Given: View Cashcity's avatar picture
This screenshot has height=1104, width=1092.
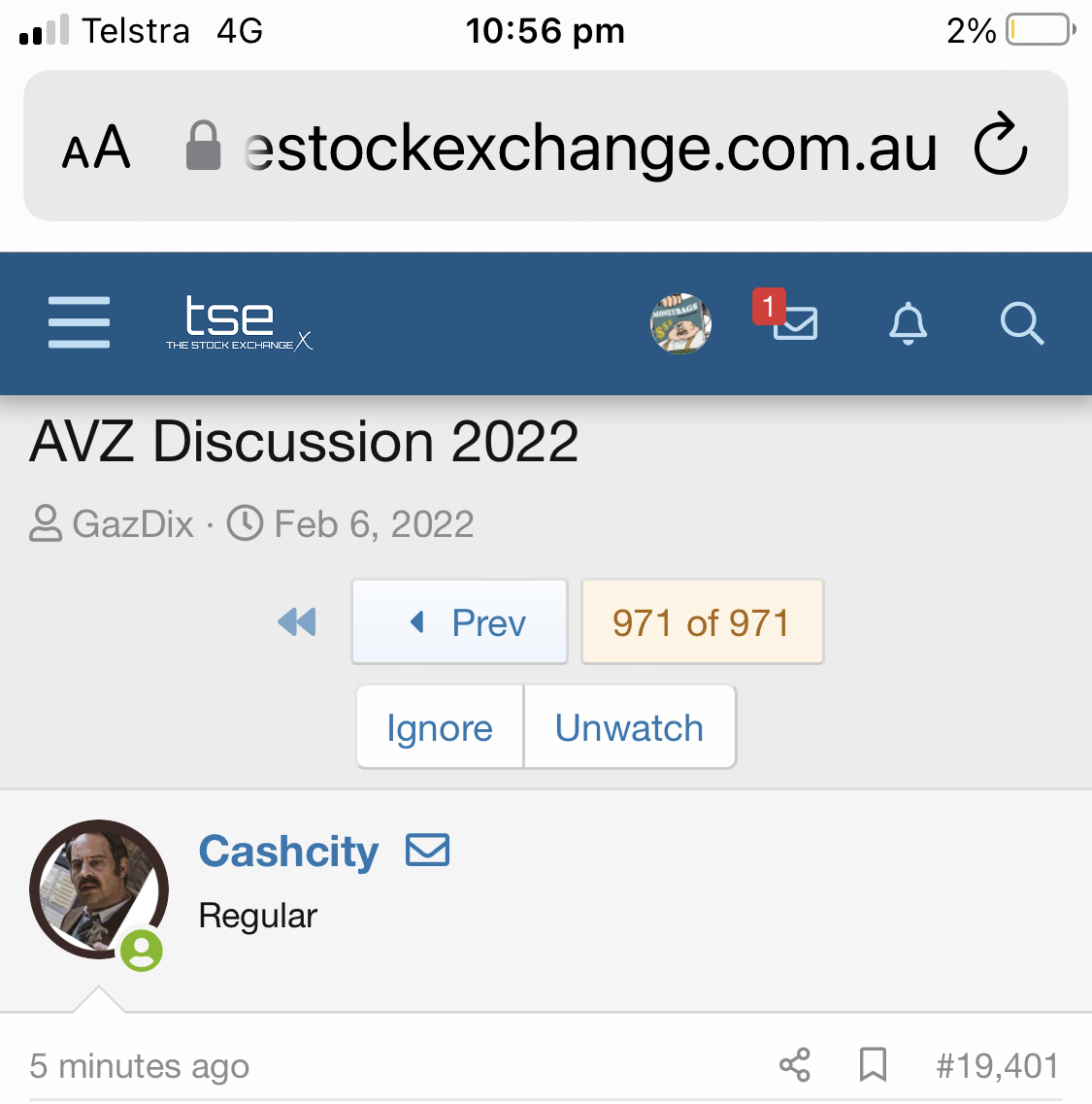Looking at the screenshot, I should click(x=99, y=889).
